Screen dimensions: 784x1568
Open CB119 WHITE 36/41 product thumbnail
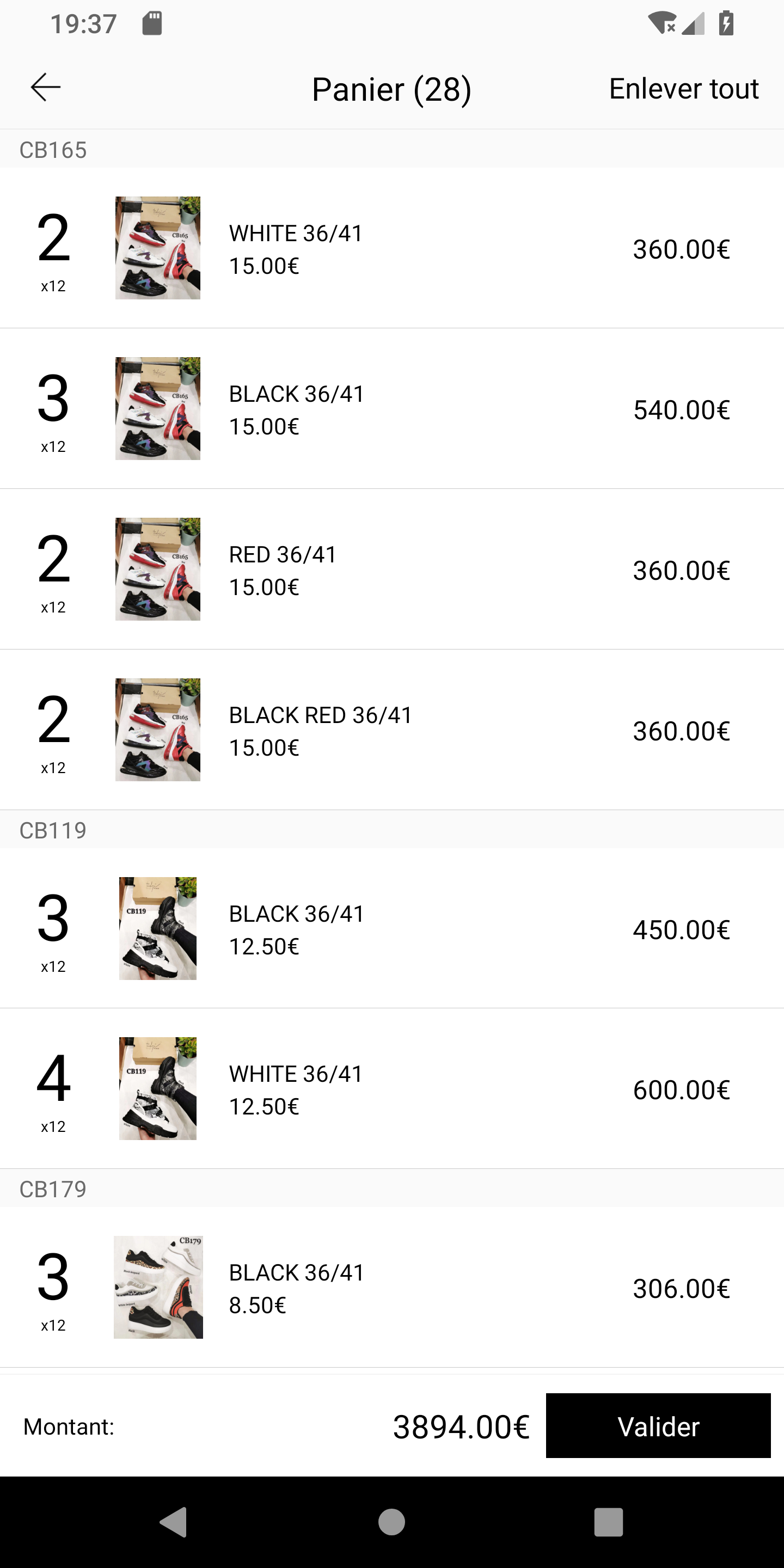(x=158, y=1088)
